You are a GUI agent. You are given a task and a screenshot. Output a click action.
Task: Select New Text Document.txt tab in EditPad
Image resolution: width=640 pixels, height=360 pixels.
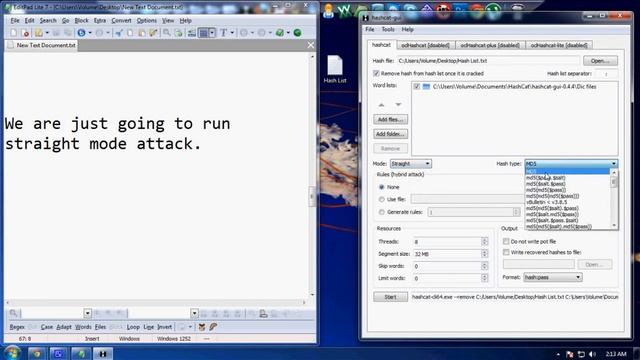(42, 45)
